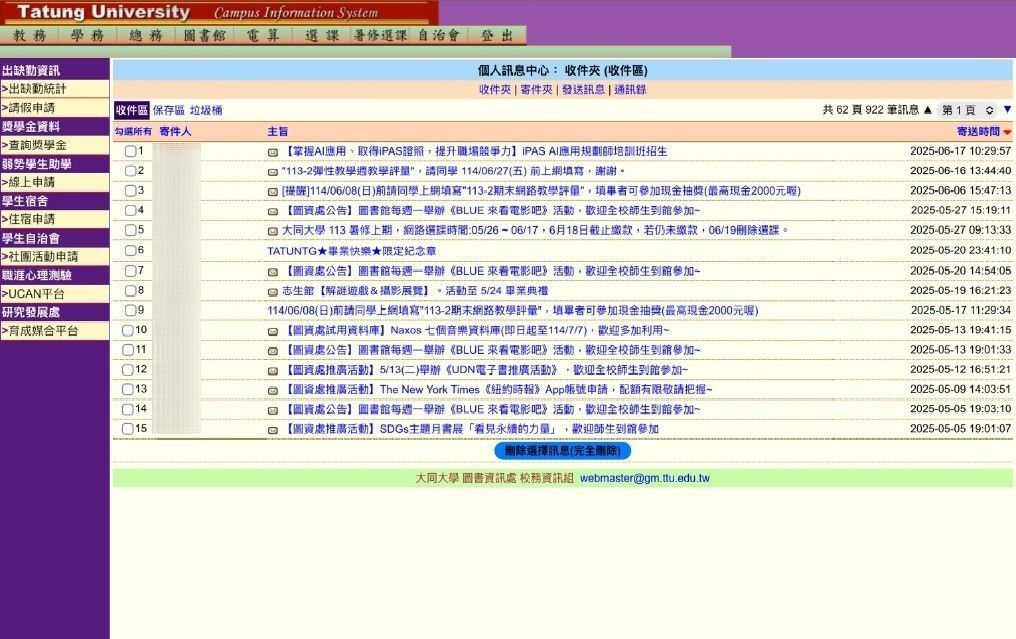Image resolution: width=1016 pixels, height=639 pixels.
Task: Open the Naxos 七個音樂資料庫 message subject
Action: point(478,331)
